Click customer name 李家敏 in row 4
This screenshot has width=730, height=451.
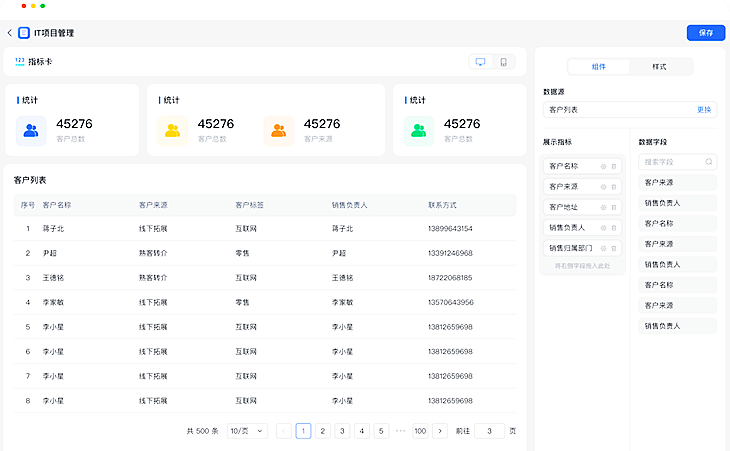click(54, 303)
